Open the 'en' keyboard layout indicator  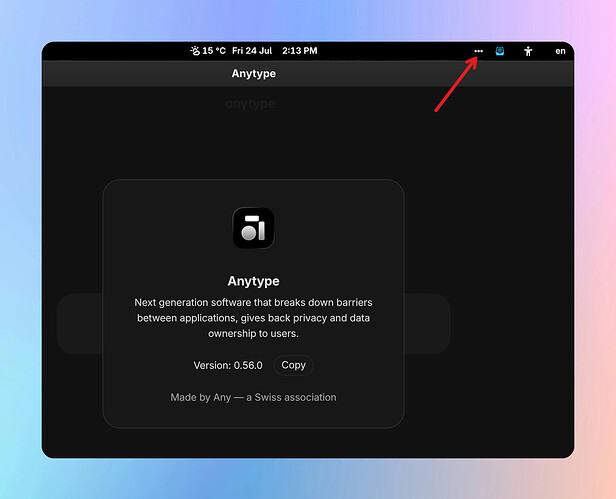tap(560, 51)
